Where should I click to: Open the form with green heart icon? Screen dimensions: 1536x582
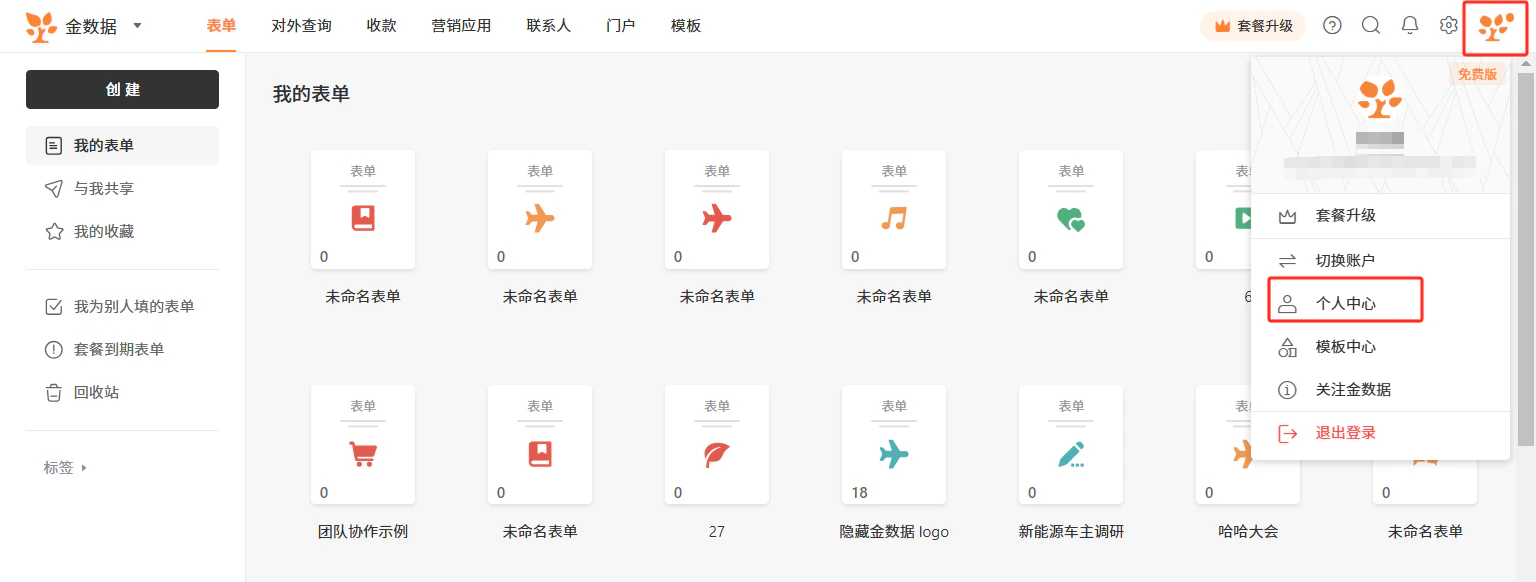(1071, 210)
